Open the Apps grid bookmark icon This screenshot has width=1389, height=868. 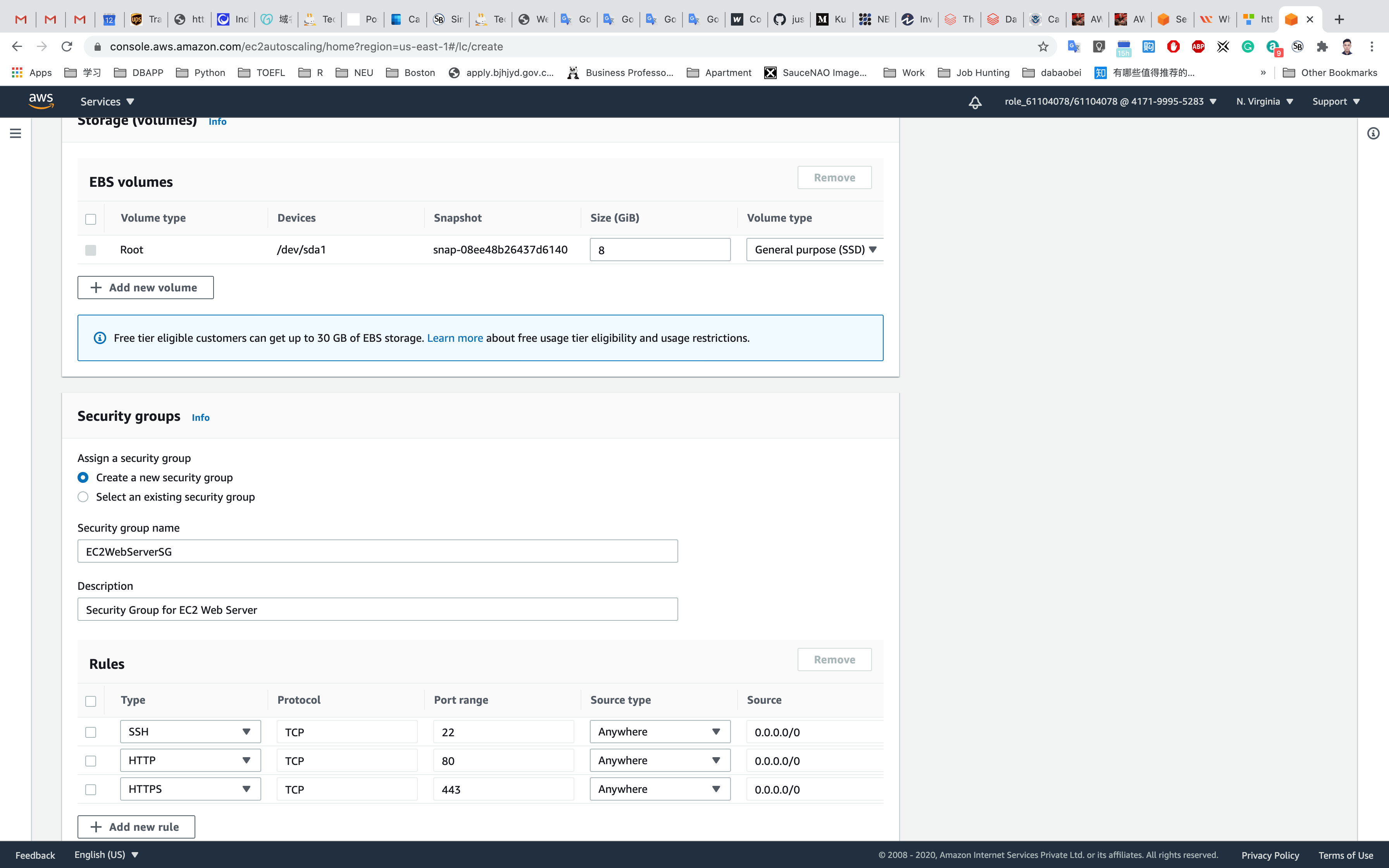[x=17, y=72]
